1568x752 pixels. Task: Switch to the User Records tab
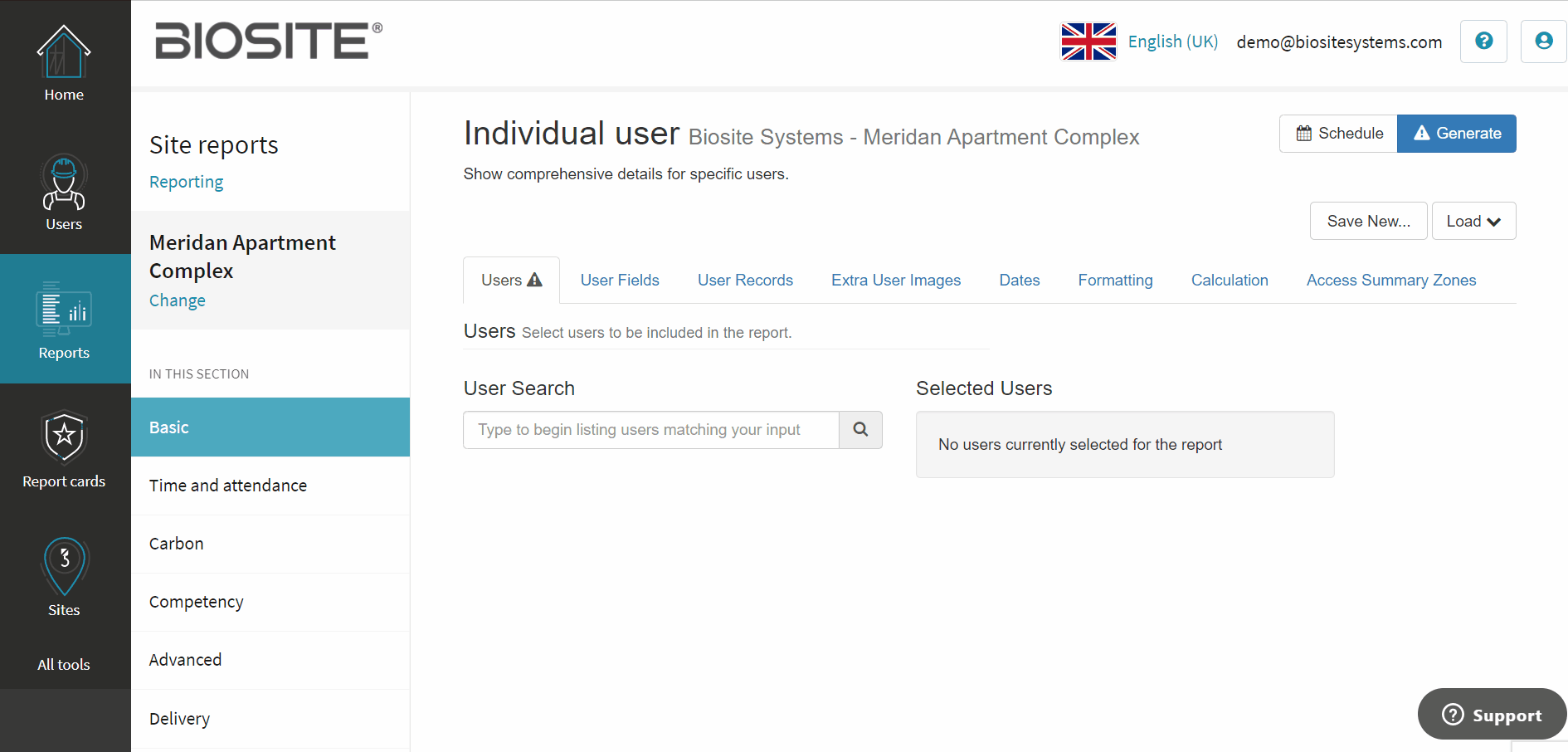[x=745, y=281]
